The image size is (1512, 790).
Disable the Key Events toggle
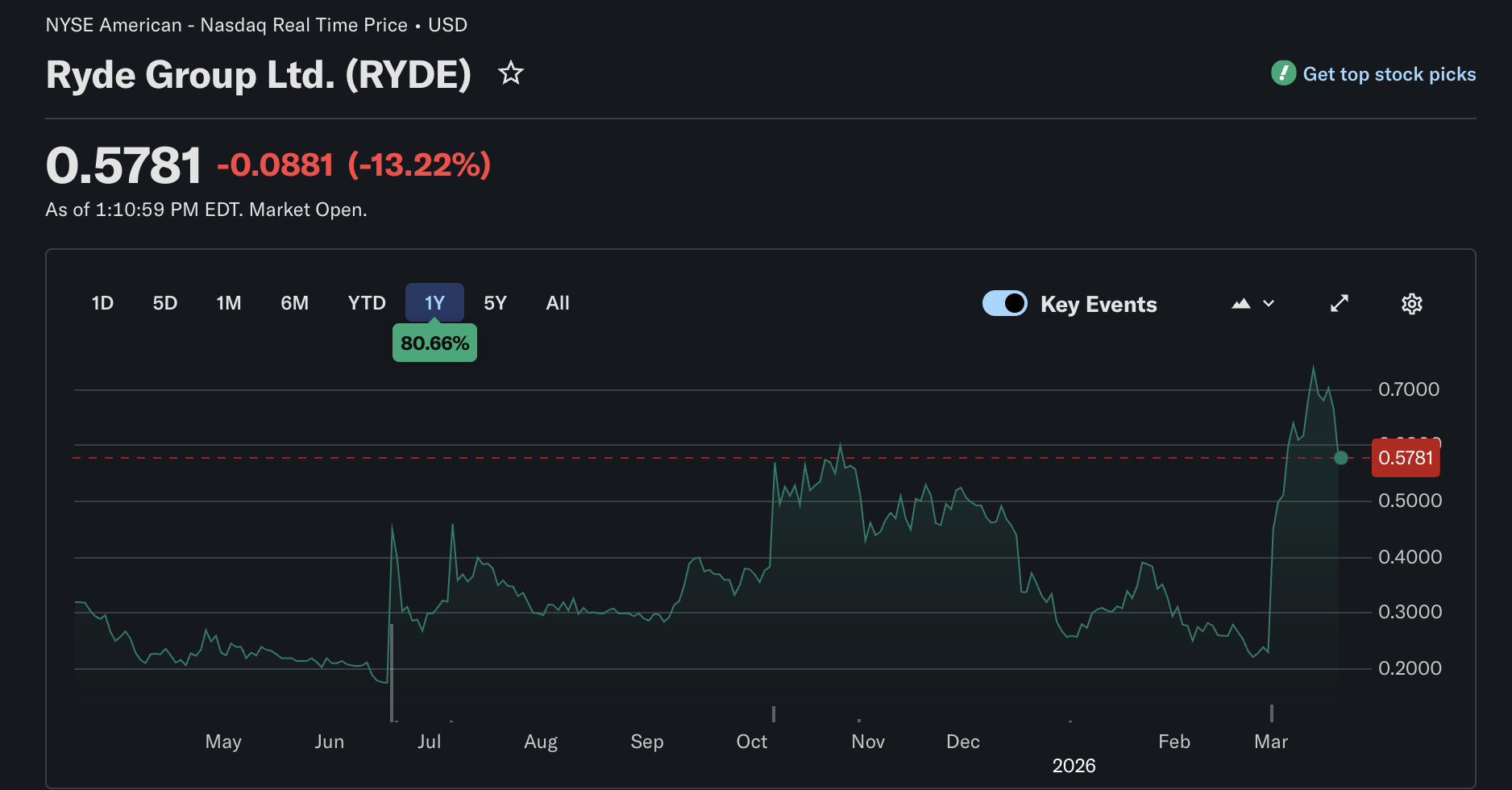pyautogui.click(x=1004, y=303)
